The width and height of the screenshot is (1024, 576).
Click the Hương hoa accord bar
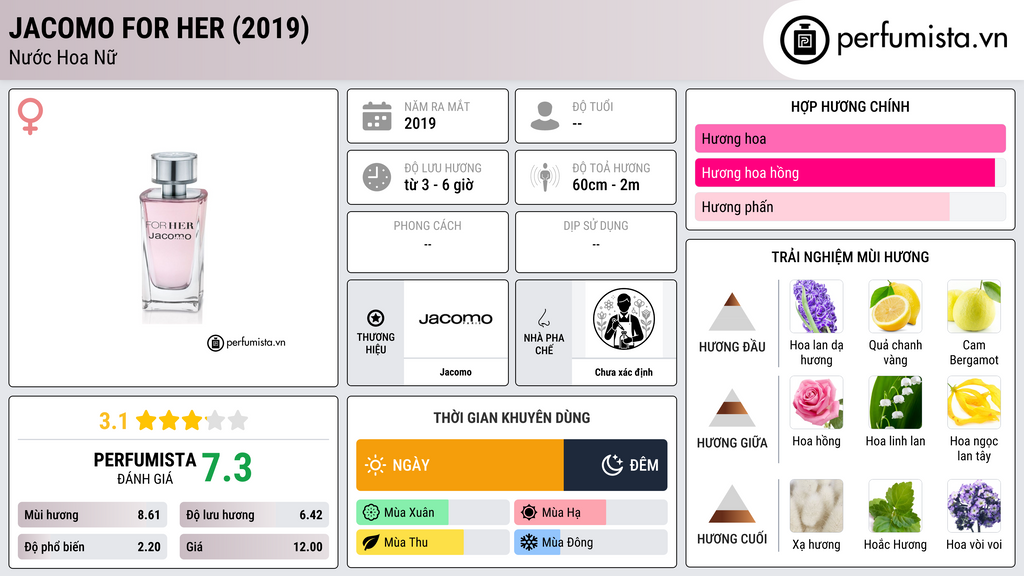point(850,138)
